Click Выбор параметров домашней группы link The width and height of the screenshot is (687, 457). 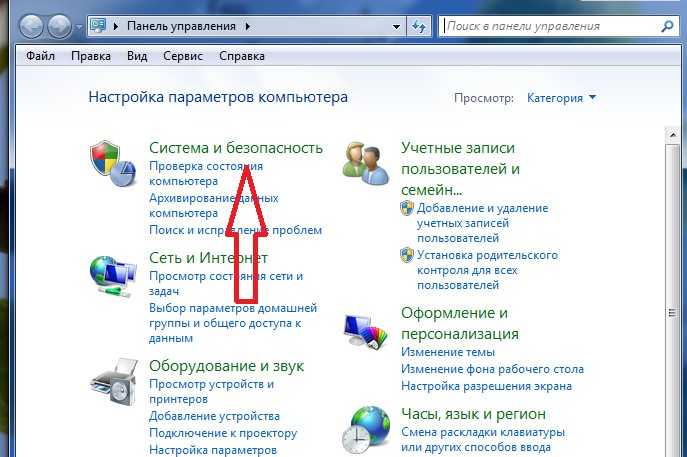233,323
